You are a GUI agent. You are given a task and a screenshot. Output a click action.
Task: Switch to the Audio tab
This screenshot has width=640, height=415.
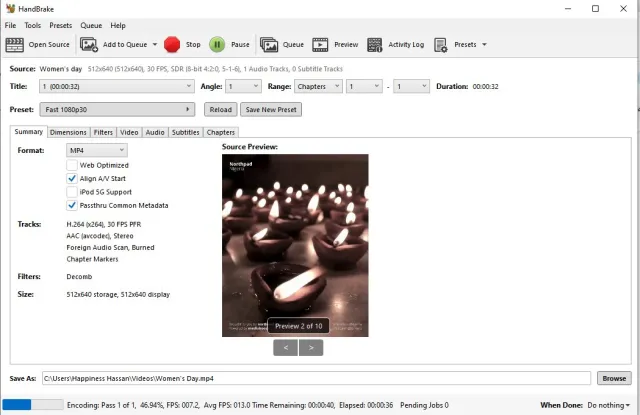tap(155, 132)
